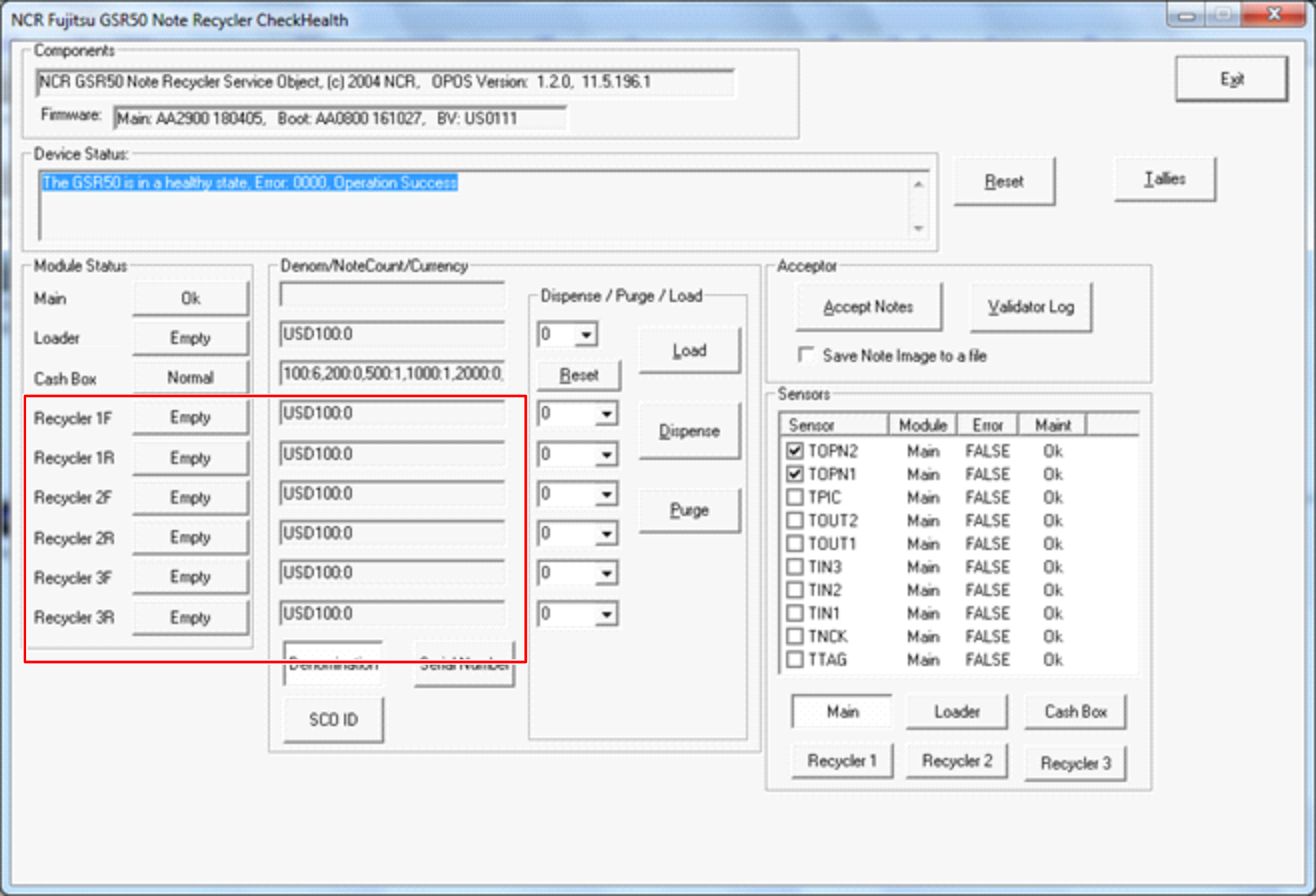Select the Recycler 2 sensors button

(x=957, y=761)
